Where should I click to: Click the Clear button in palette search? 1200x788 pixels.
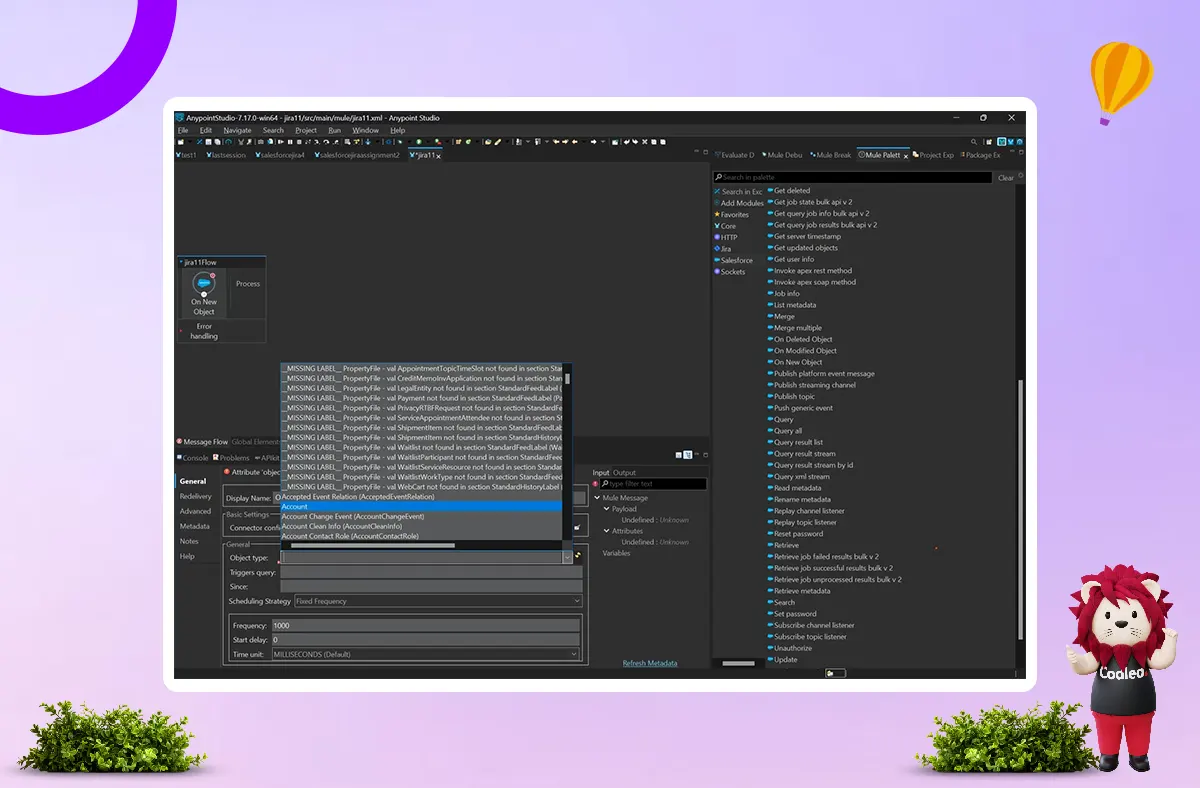tap(1005, 178)
